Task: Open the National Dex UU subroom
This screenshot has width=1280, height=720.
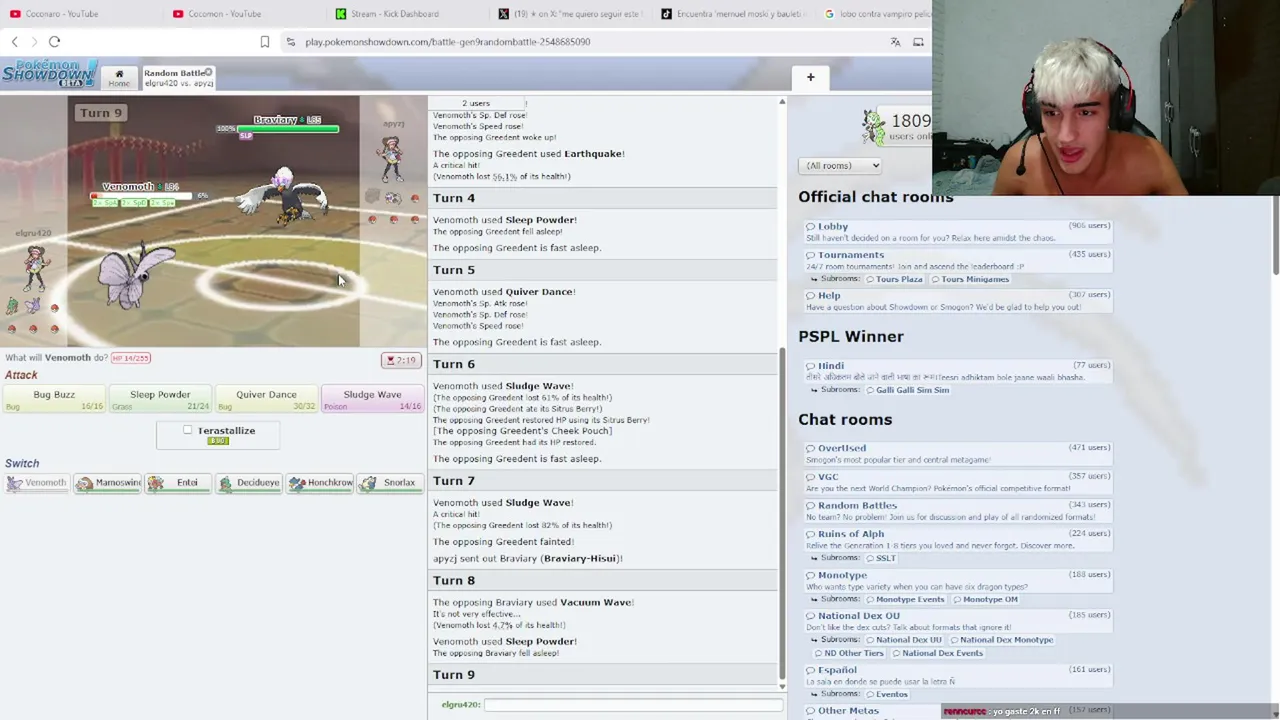Action: (904, 640)
